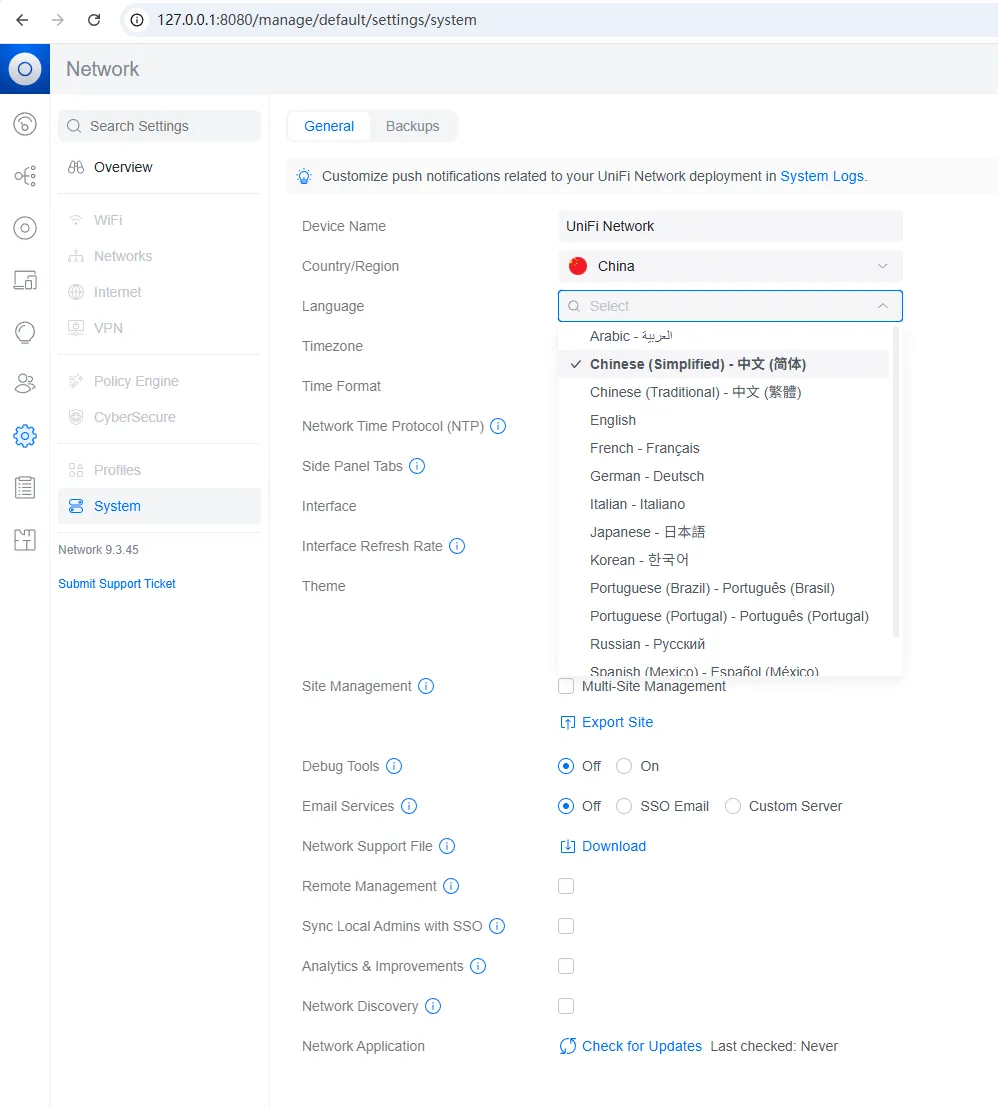Show info for Interface Refresh Rate
Viewport: 998px width, 1108px height.
[457, 546]
